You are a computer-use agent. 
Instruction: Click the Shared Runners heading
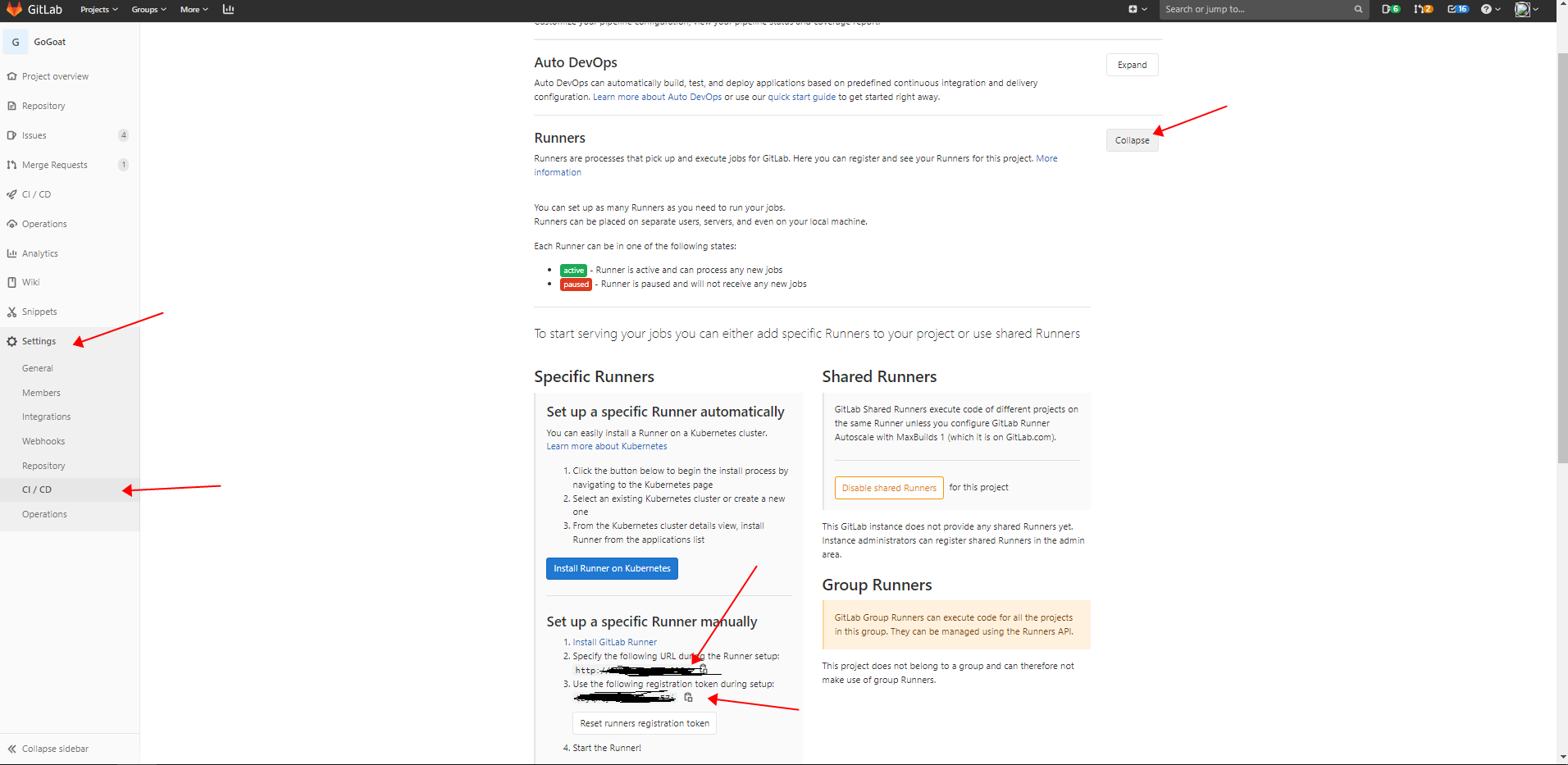click(x=879, y=376)
